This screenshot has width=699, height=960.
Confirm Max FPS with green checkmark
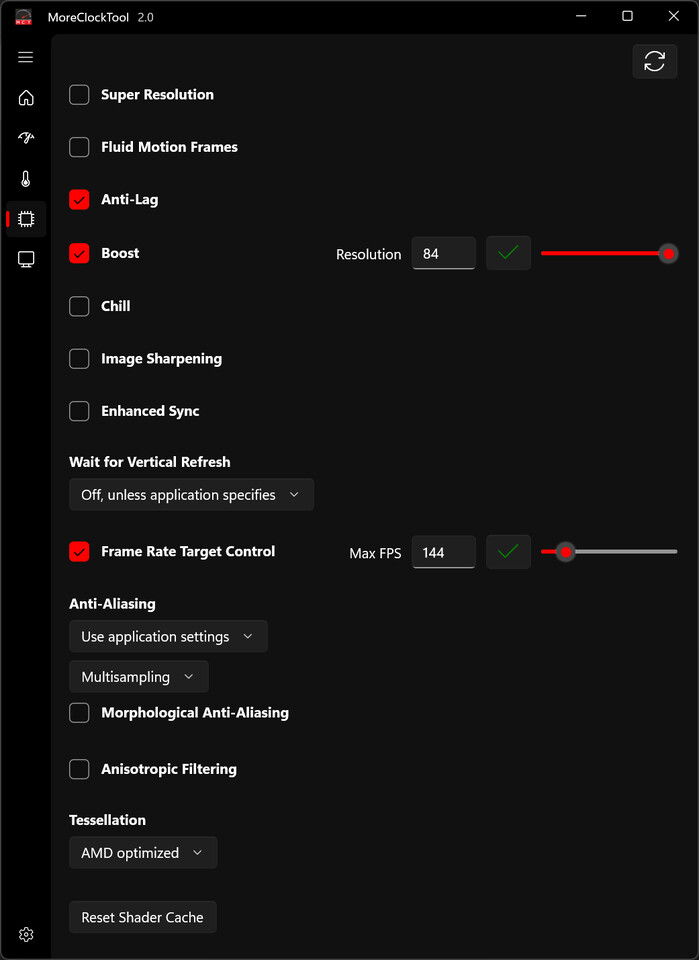tap(508, 552)
